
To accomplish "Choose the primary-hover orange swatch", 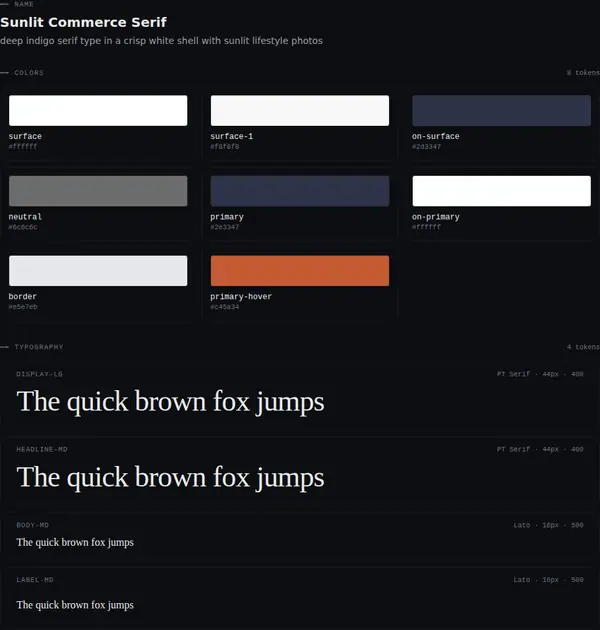I will (300, 271).
